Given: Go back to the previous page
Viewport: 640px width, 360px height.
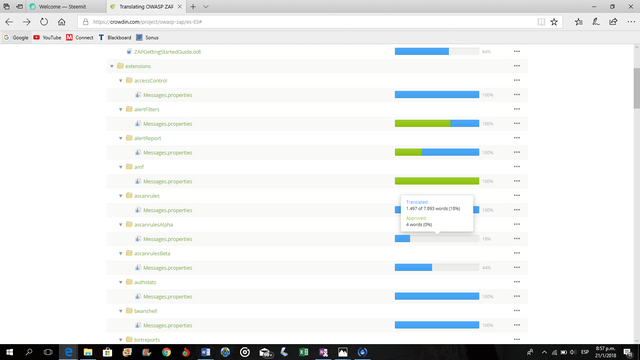Looking at the screenshot, I should coord(9,22).
